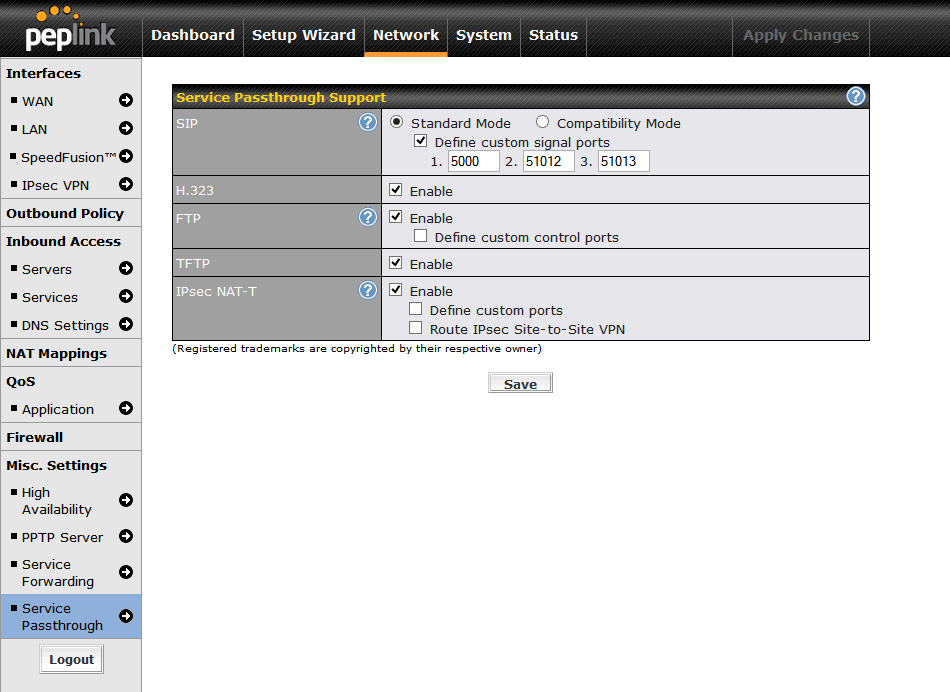Open the Dashboard tab
The image size is (950, 692).
193,35
